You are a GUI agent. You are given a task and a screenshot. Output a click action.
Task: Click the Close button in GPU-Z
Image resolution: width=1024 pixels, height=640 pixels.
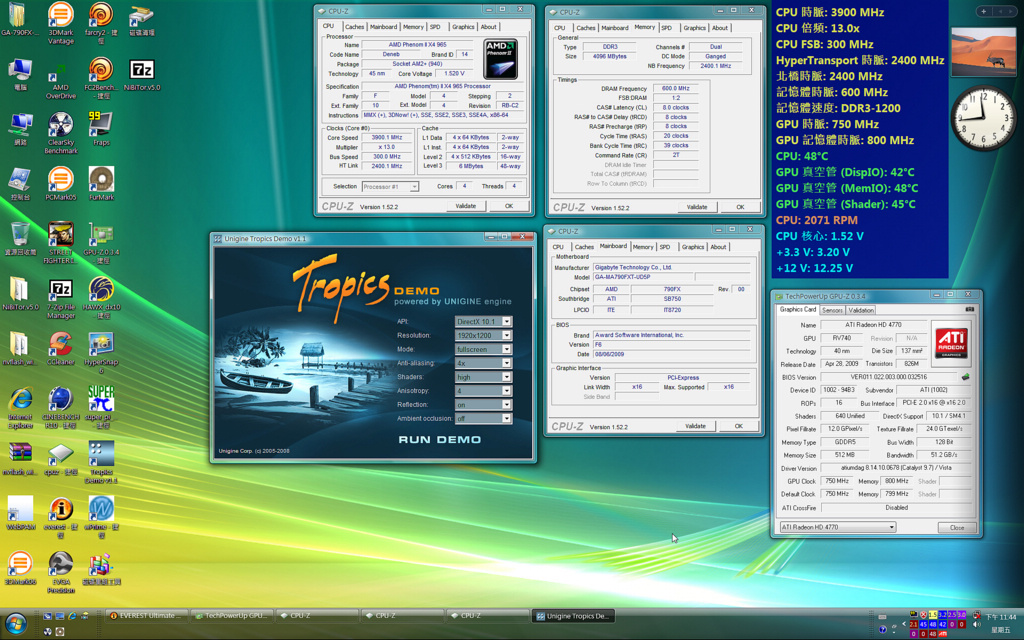(957, 527)
